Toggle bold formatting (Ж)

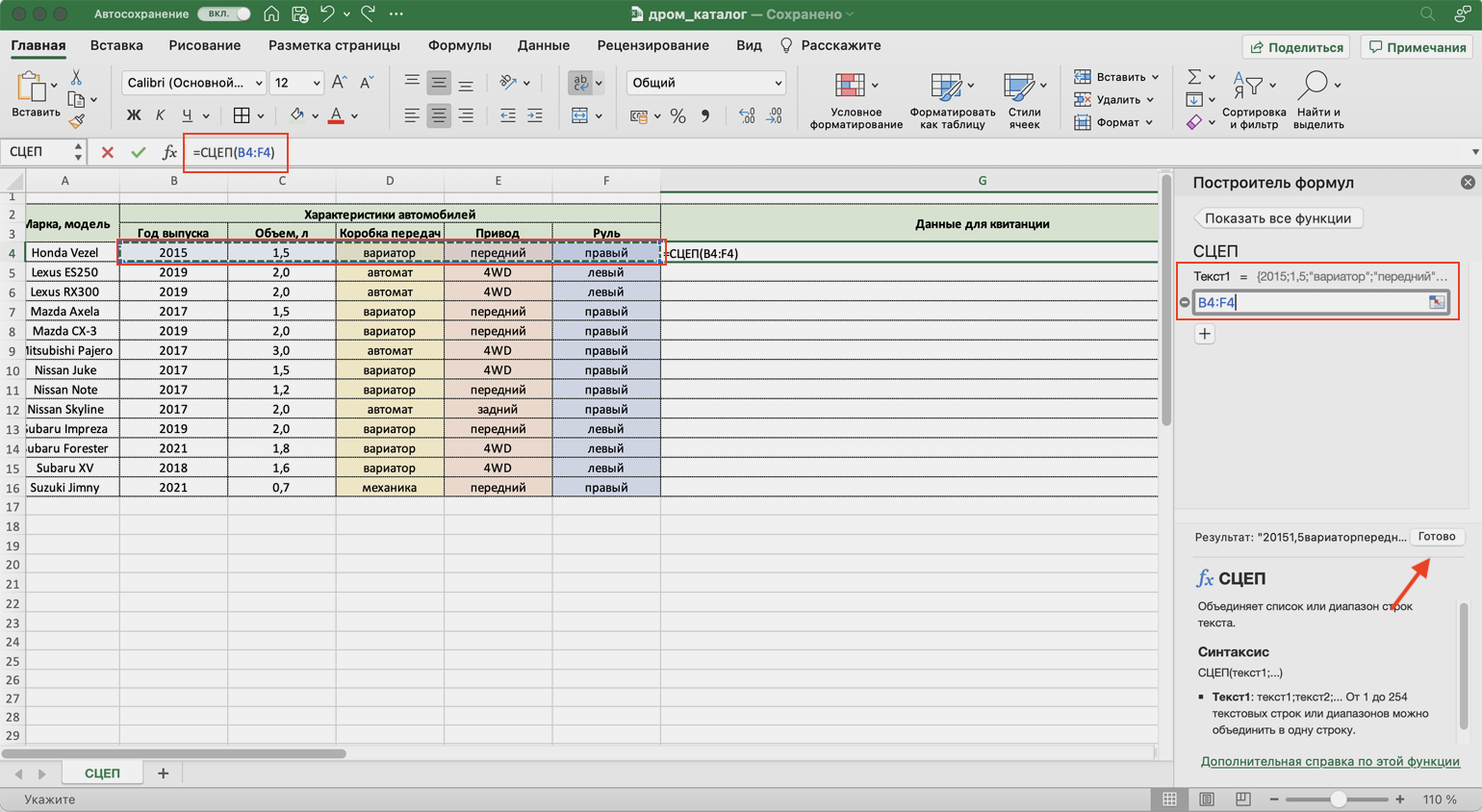coord(134,115)
